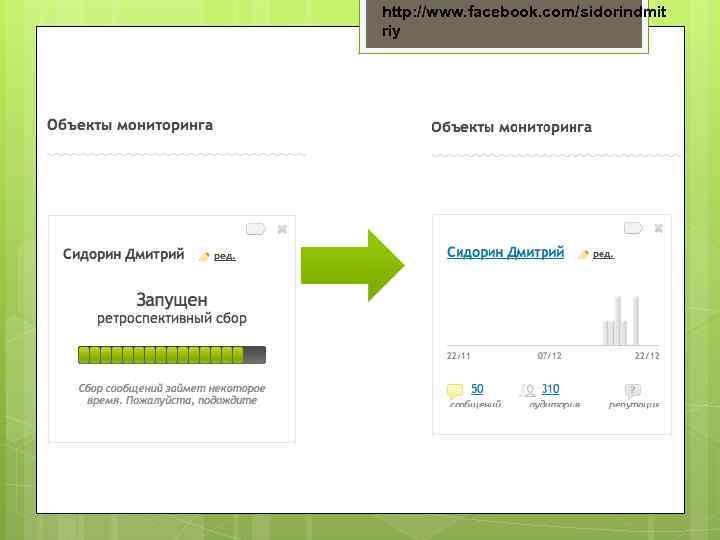Click the 'Сбор сообщений займет некоторое время' note
This screenshot has height=540, width=720.
click(172, 394)
